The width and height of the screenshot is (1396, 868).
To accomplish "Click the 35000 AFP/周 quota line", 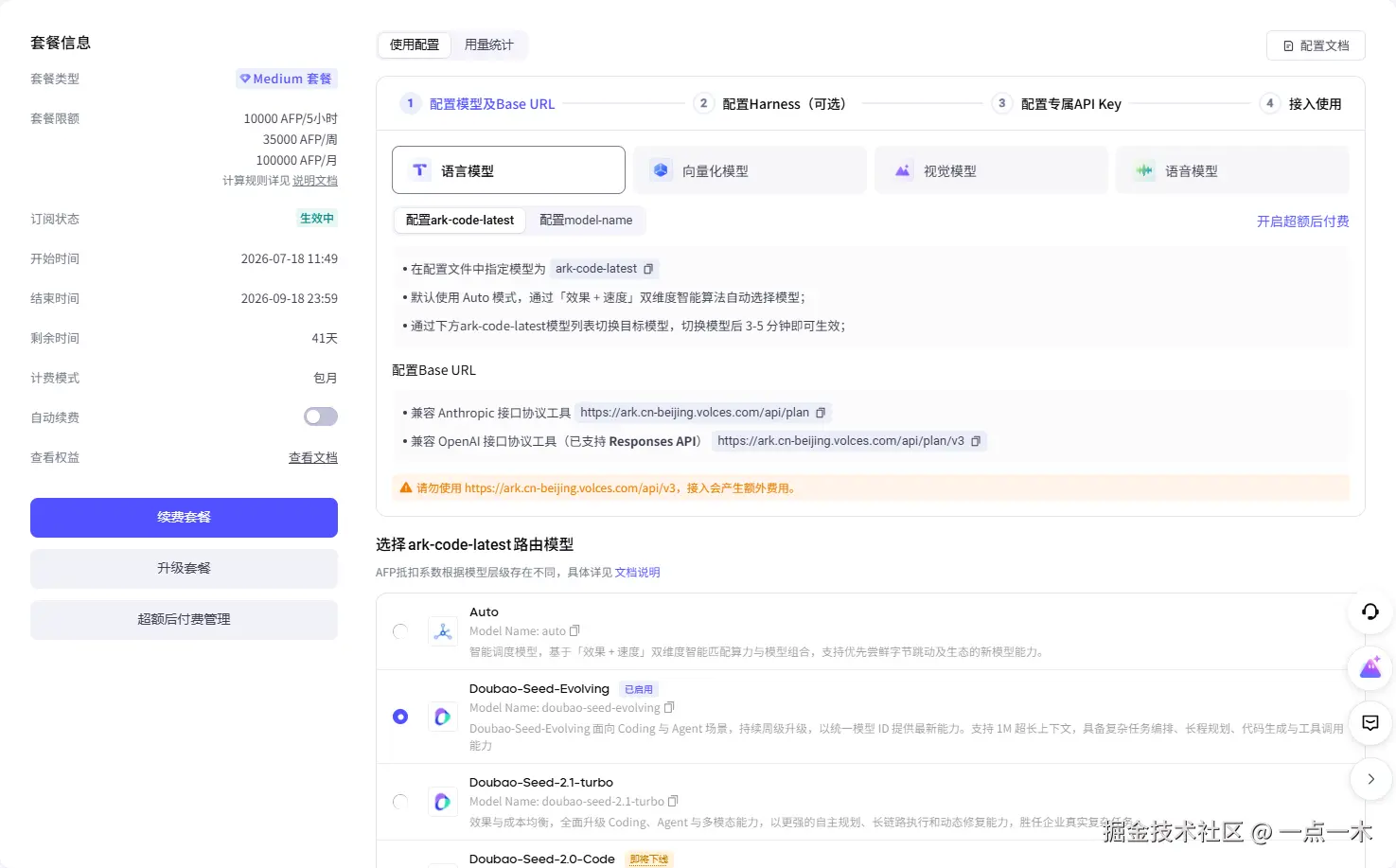I will [300, 139].
